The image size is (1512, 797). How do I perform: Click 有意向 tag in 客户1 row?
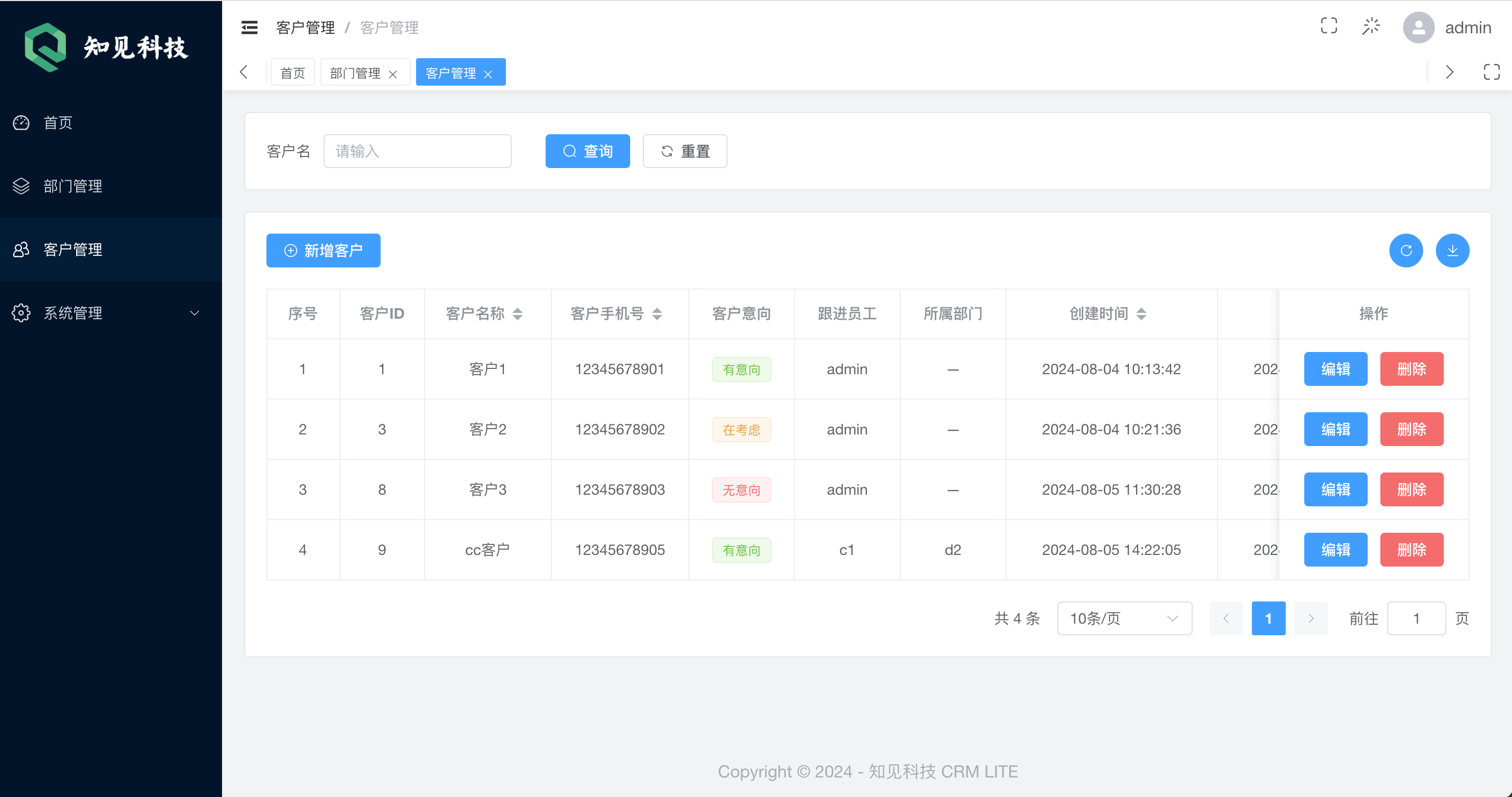click(x=741, y=370)
